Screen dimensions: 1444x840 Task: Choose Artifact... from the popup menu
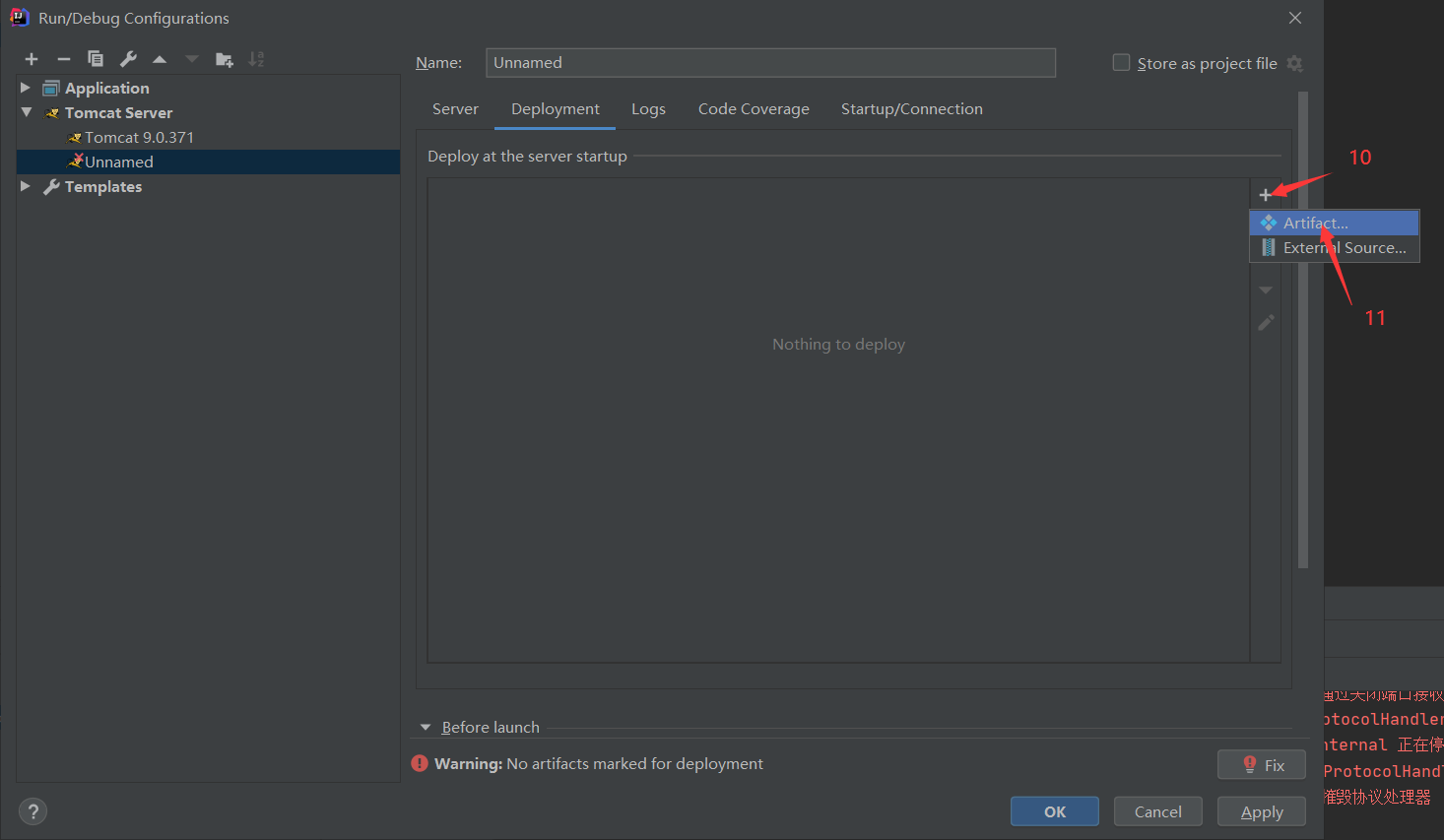pos(1335,223)
